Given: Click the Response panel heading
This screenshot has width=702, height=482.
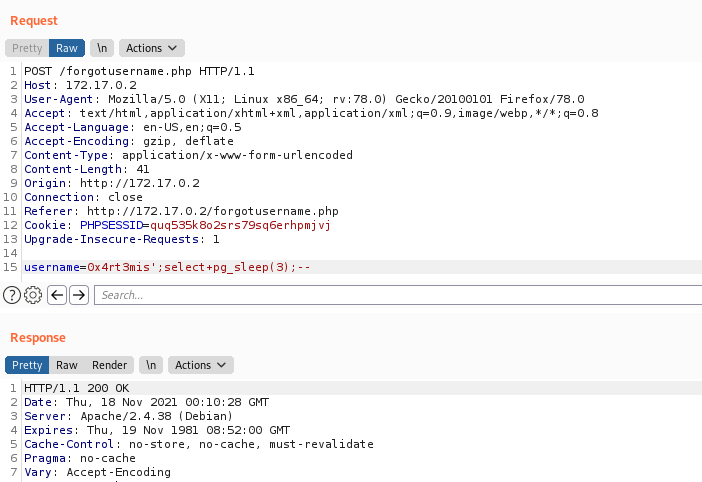Looking at the screenshot, I should coord(38,338).
